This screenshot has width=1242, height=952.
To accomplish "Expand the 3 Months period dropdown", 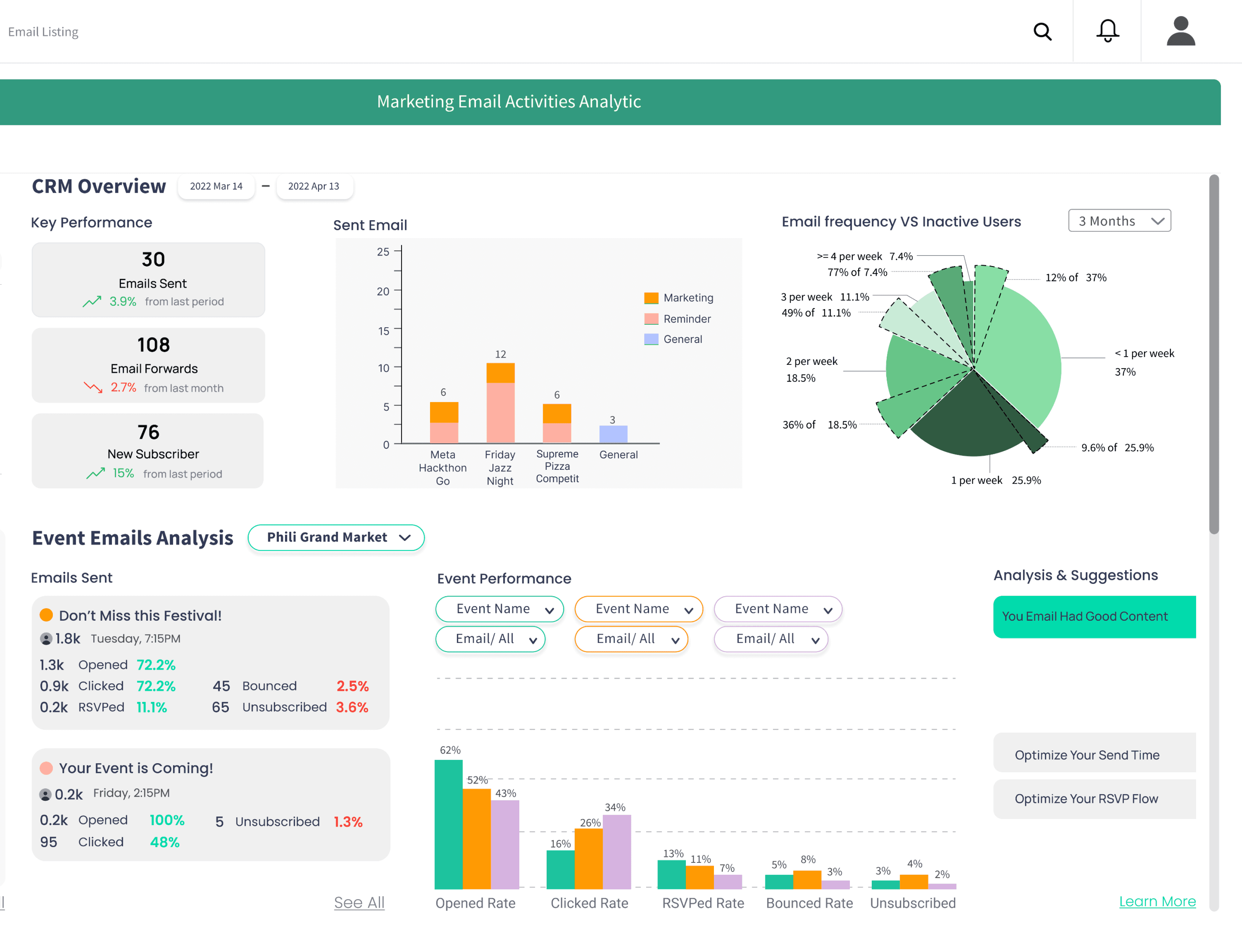I will [1119, 221].
